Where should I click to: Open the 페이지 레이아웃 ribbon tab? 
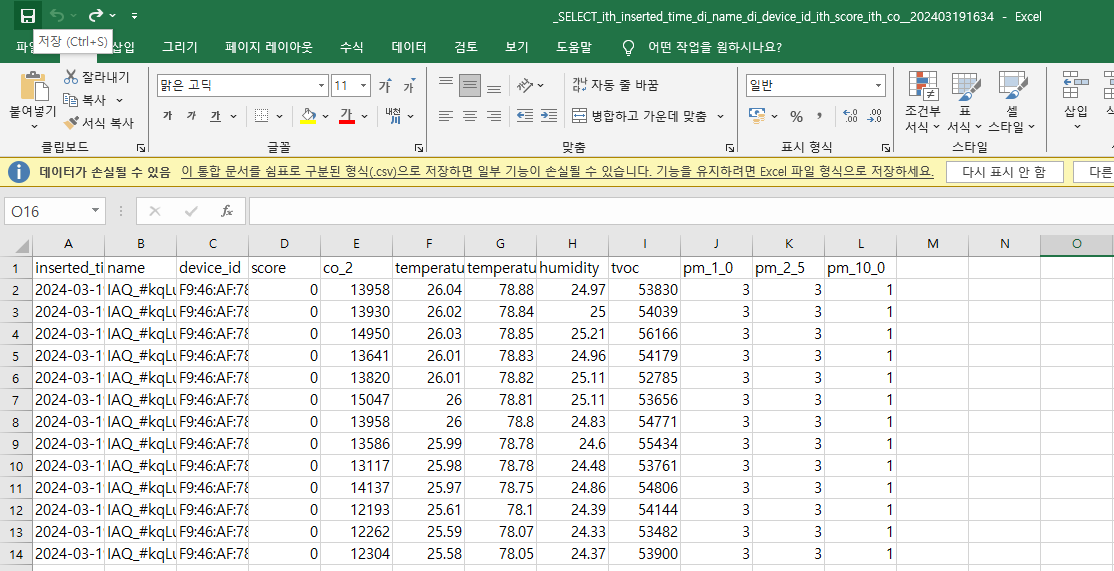[x=268, y=47]
